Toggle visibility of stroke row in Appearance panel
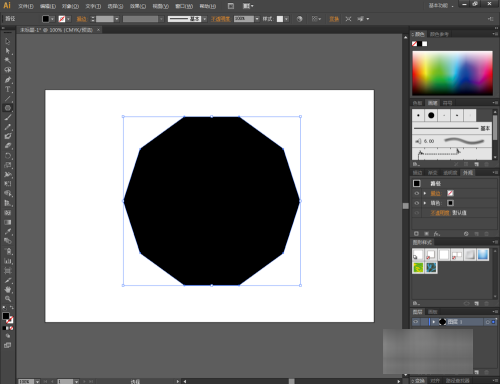The image size is (500, 384). [x=417, y=193]
